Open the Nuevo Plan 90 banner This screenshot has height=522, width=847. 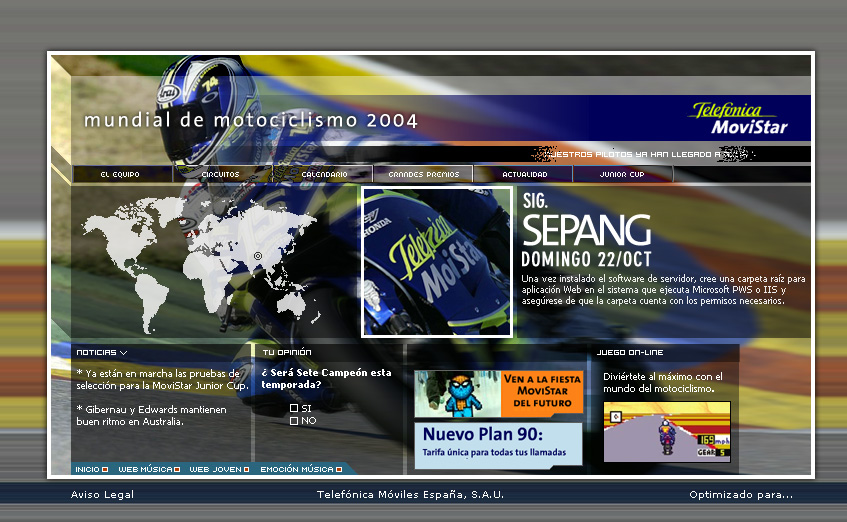tap(499, 444)
